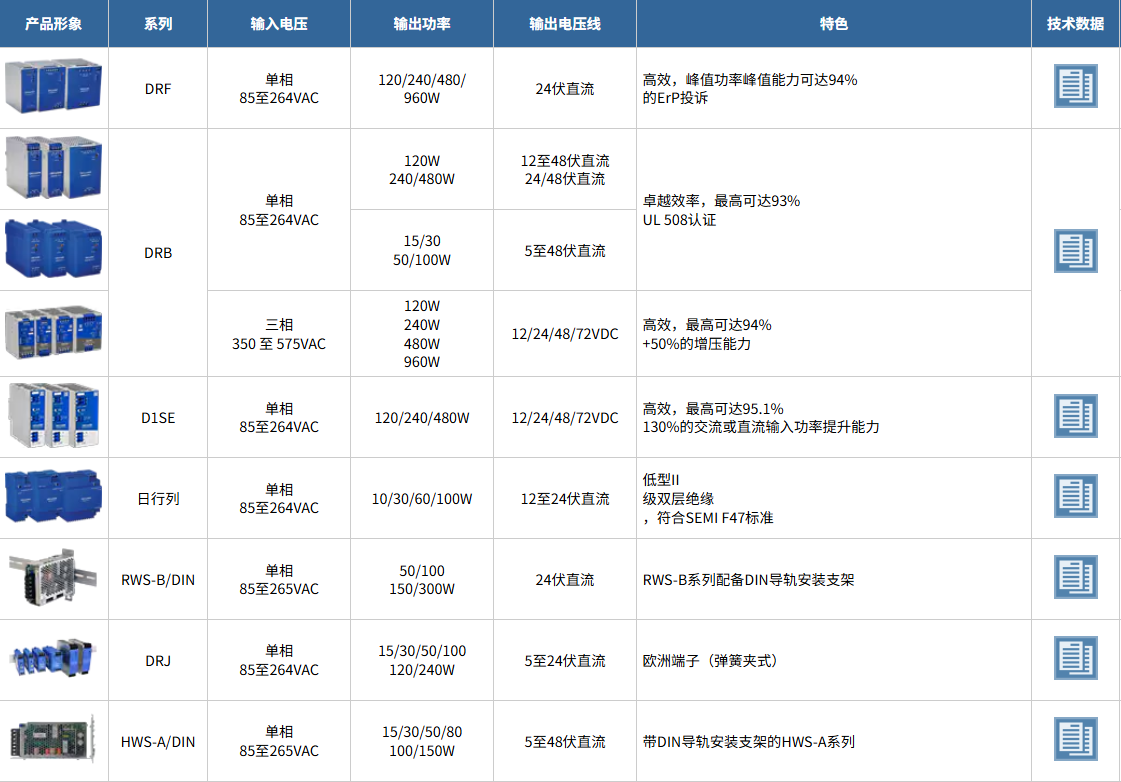Image resolution: width=1121 pixels, height=782 pixels.
Task: Click the 系列 column header
Action: point(158,24)
